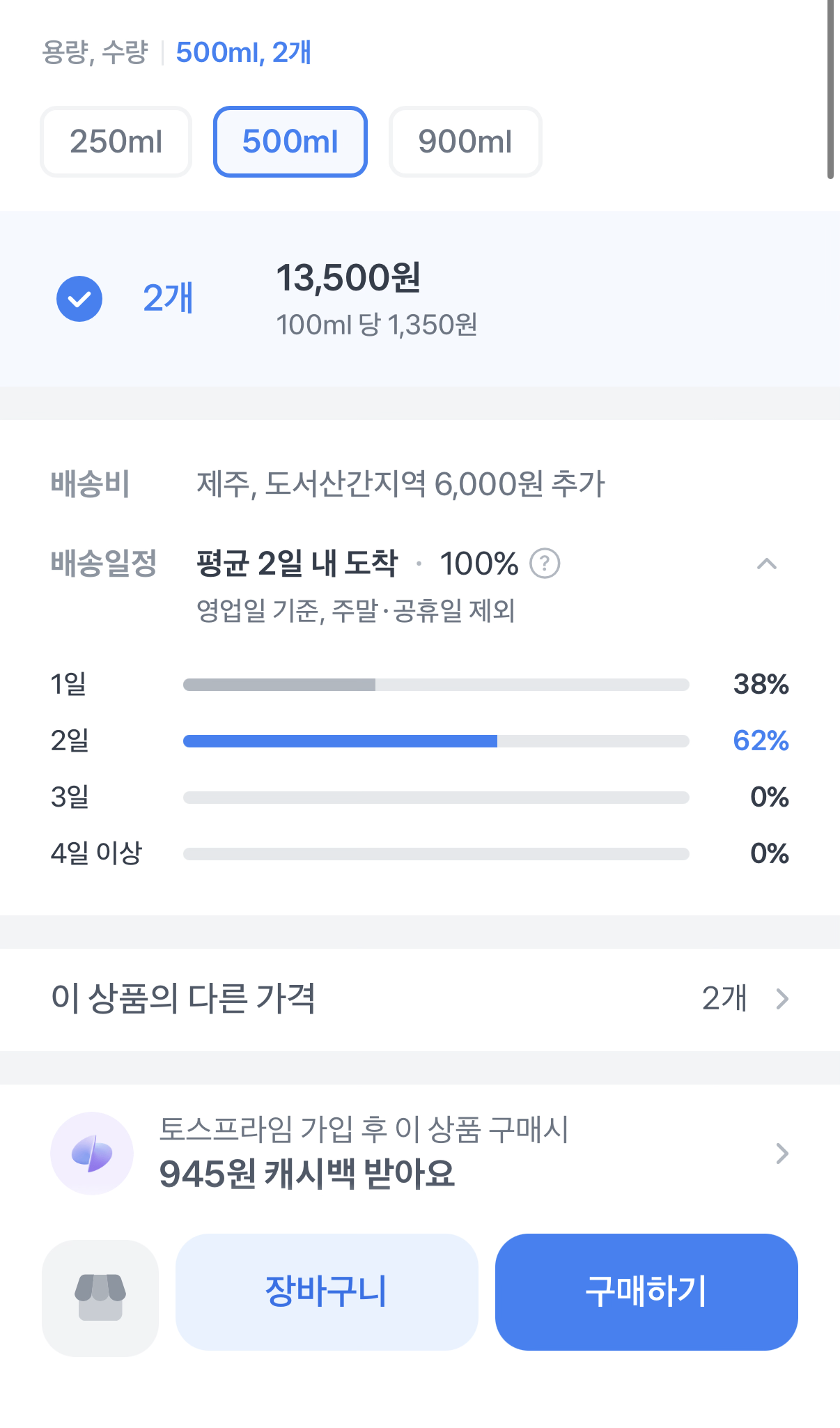
Task: Collapse the delivery schedule chevron
Action: [x=766, y=564]
